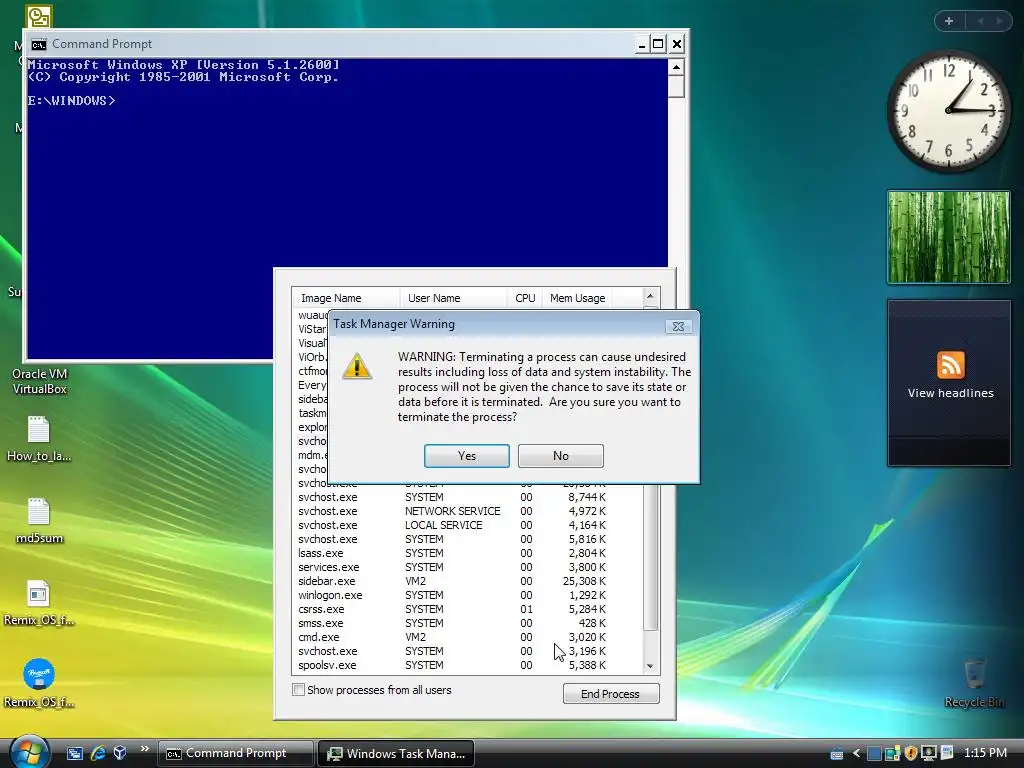The width and height of the screenshot is (1024, 768).
Task: Sort processes by User Name column
Action: 453,298
